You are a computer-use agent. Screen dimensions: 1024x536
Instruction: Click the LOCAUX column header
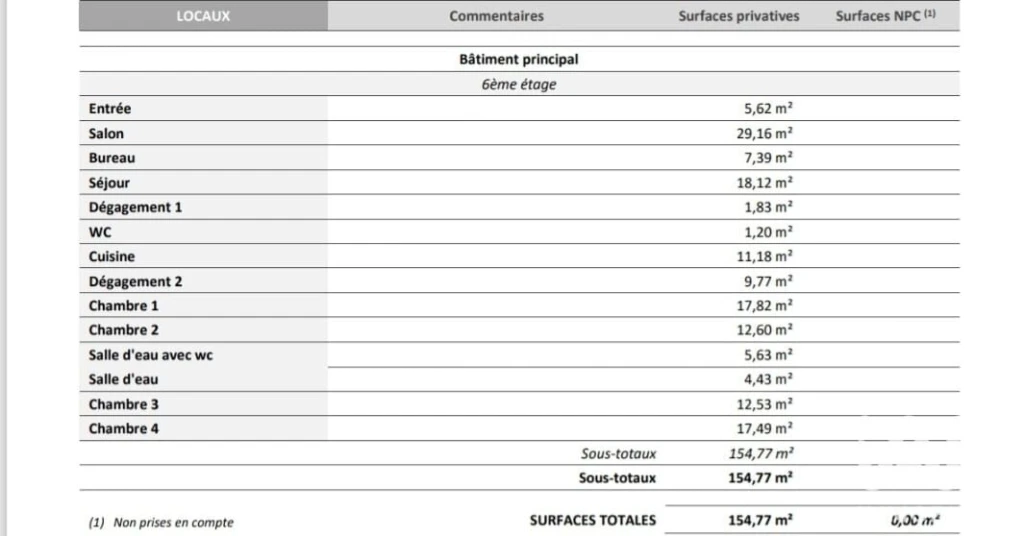pyautogui.click(x=203, y=16)
